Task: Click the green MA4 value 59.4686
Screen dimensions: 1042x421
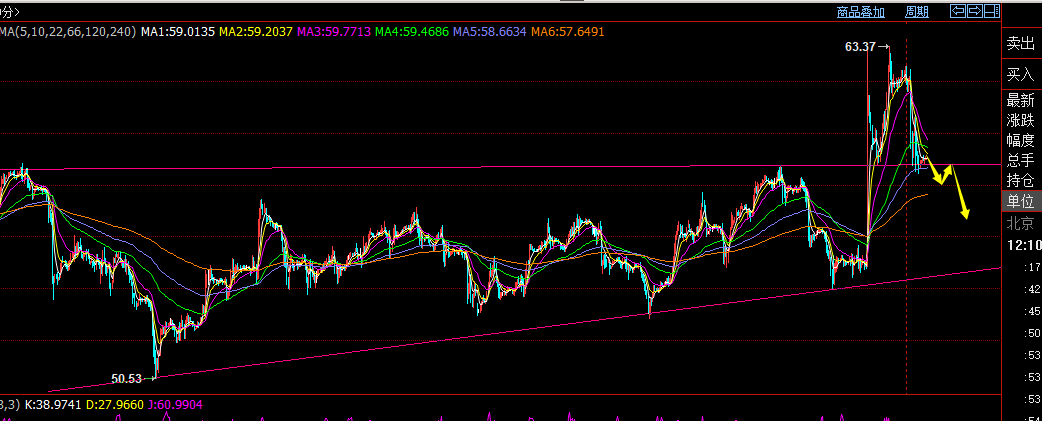Action: coord(412,31)
